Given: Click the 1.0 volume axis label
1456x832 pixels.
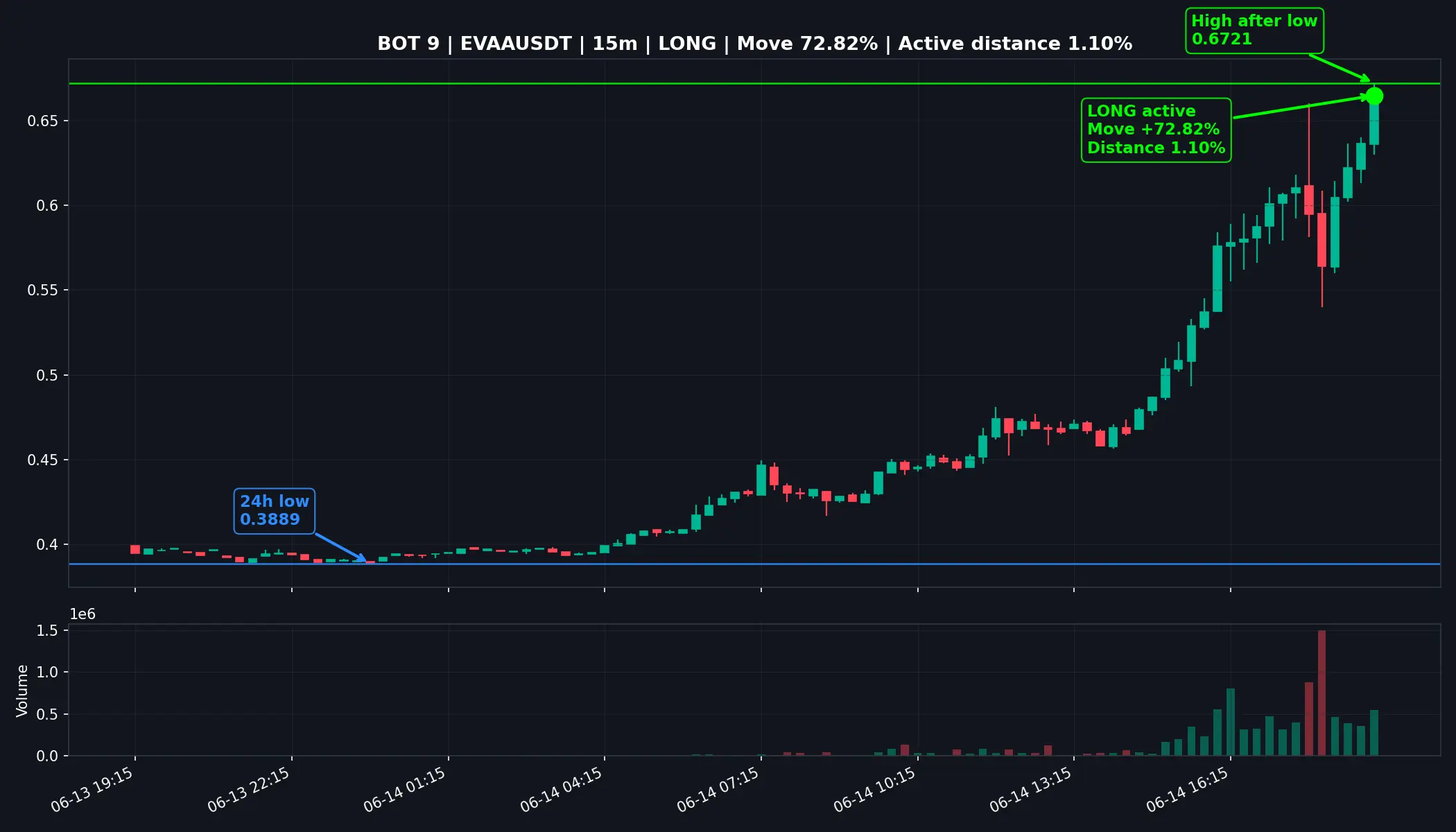Looking at the screenshot, I should (48, 673).
